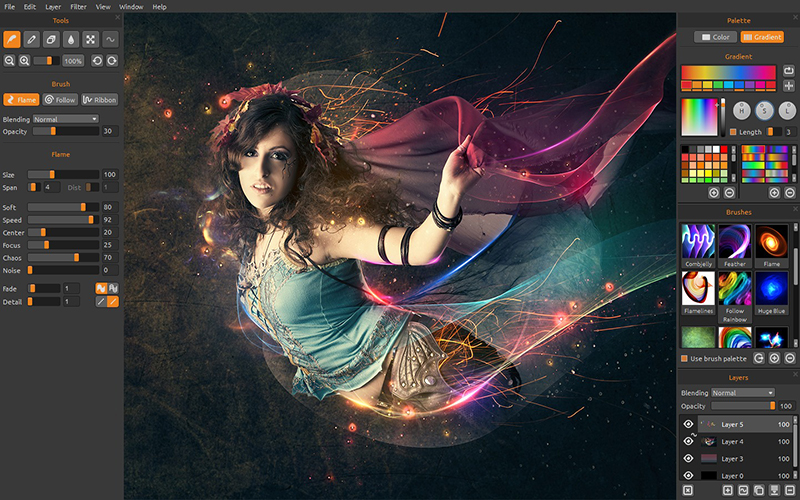800x500 pixels.
Task: Reset zoom with the 100% button
Action: [x=73, y=61]
